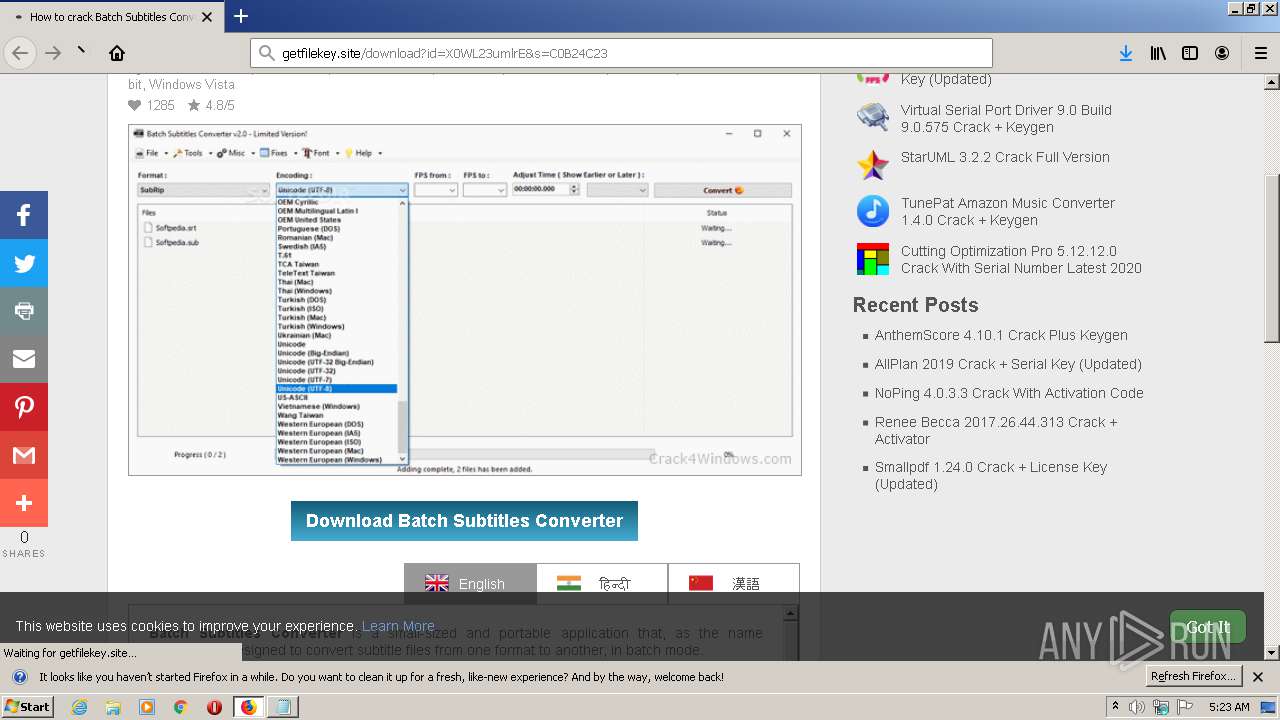
Task: Click the Recent Posts heading
Action: pyautogui.click(x=915, y=305)
